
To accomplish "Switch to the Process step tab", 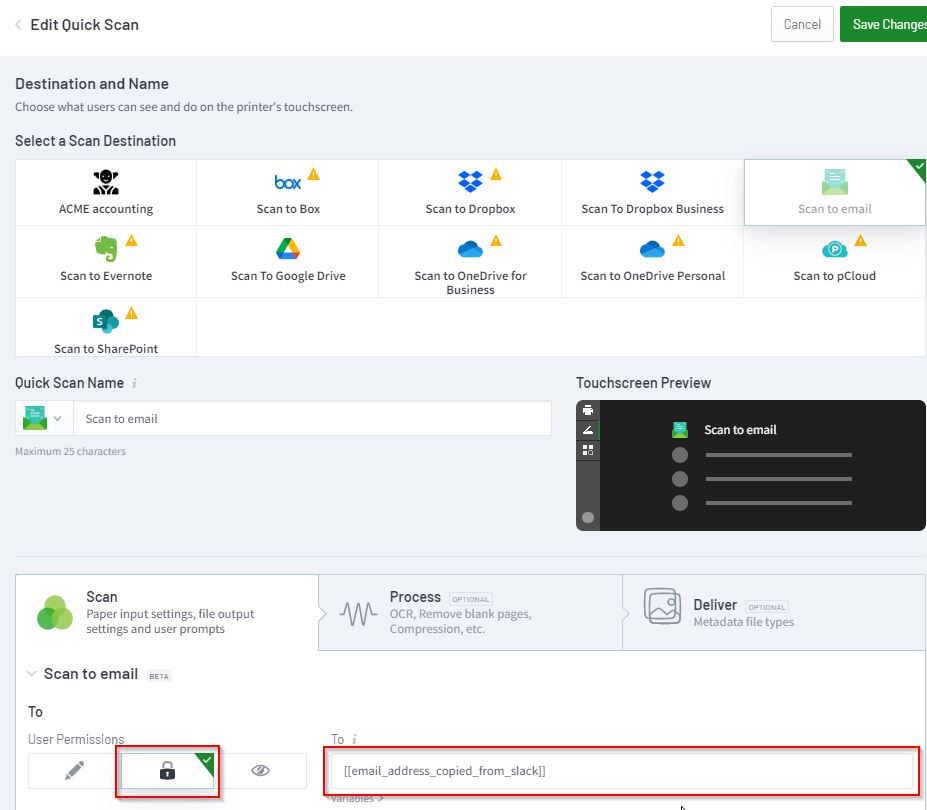I will click(x=470, y=613).
